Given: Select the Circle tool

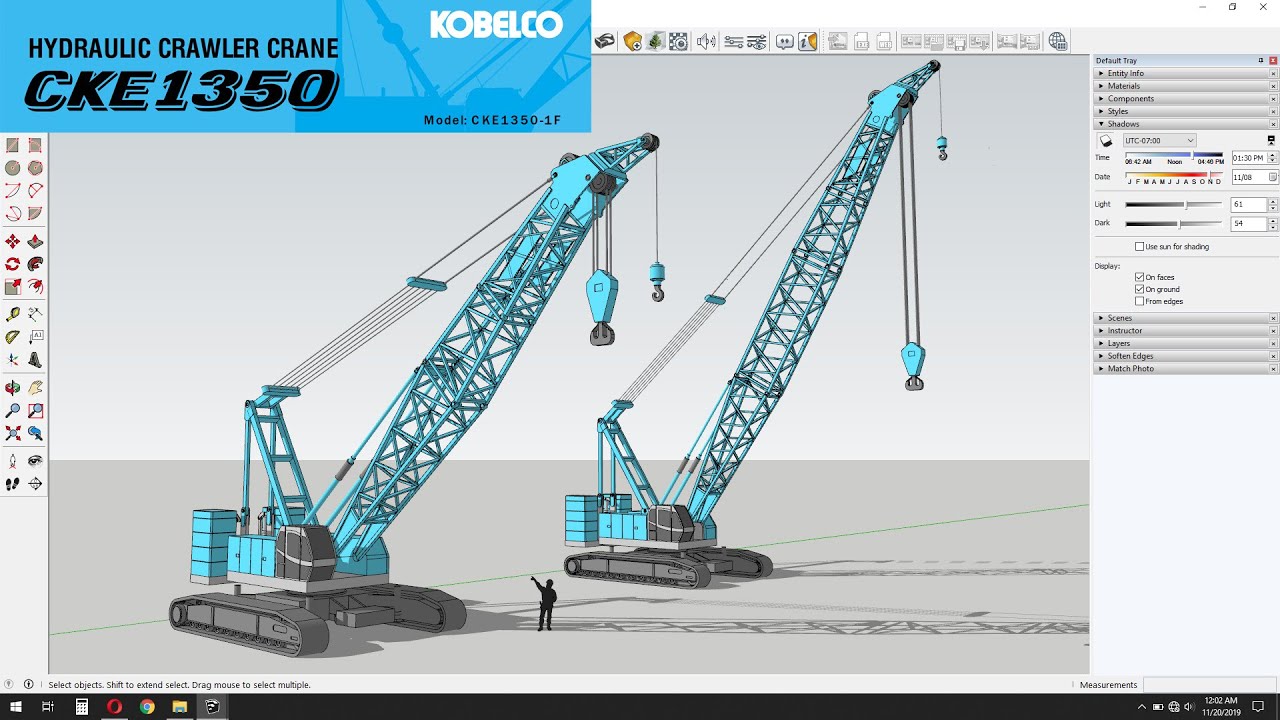Looking at the screenshot, I should pyautogui.click(x=12, y=168).
